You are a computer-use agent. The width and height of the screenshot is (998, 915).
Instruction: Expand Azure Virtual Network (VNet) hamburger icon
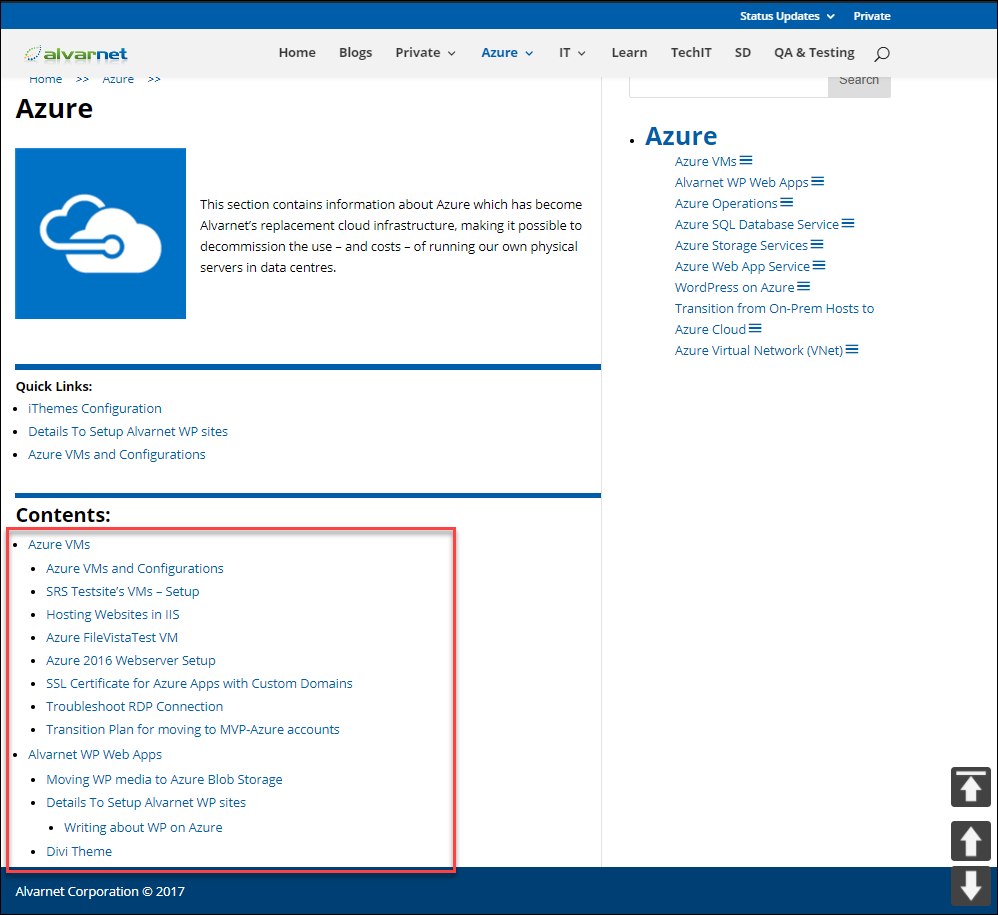(852, 349)
